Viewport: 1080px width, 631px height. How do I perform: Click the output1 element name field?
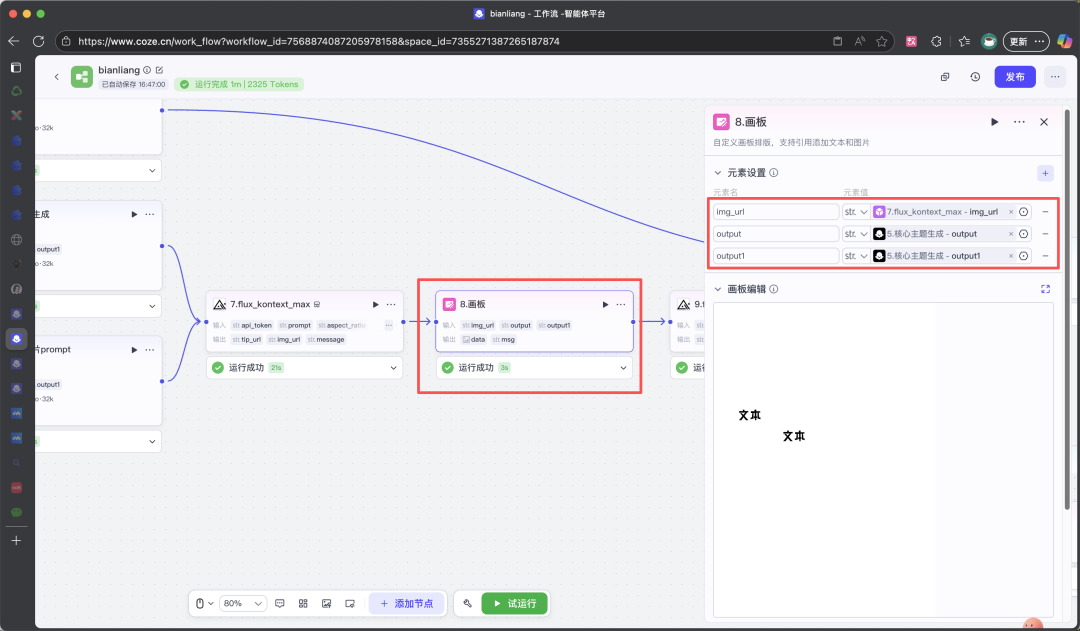tap(776, 256)
